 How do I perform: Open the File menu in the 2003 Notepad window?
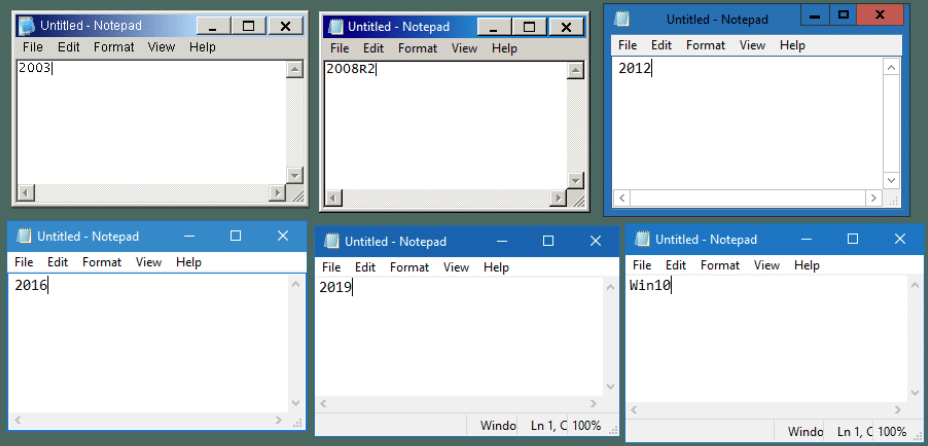tap(33, 47)
